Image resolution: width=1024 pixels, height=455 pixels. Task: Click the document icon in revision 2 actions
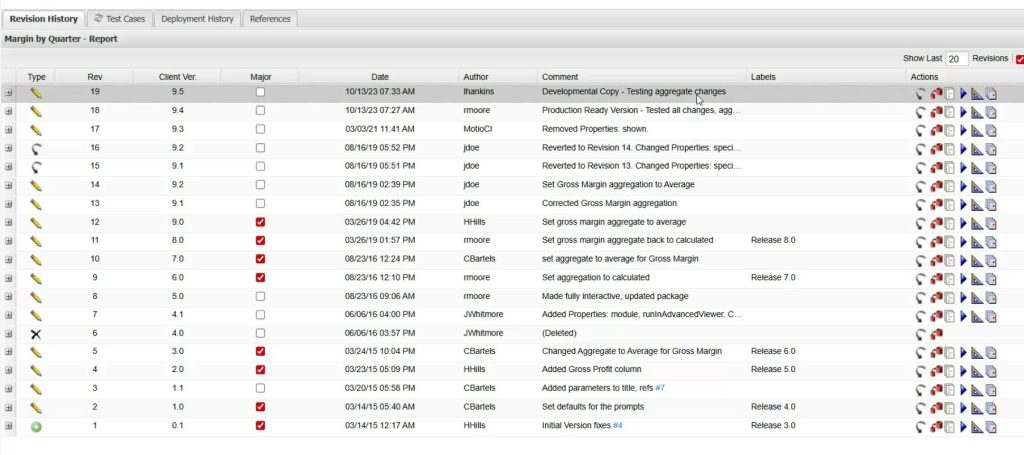click(950, 409)
